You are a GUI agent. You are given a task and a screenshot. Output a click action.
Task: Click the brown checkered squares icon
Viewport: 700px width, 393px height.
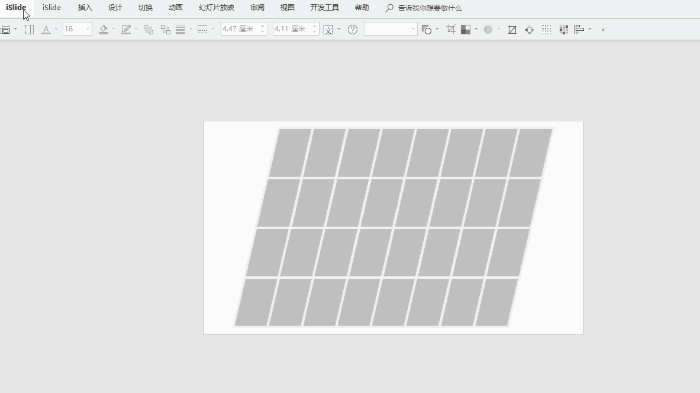466,29
